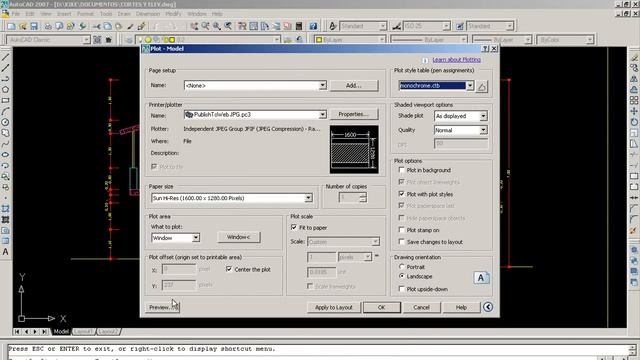The width and height of the screenshot is (640, 360).
Task: Open the Format menu
Action: coord(85,13)
